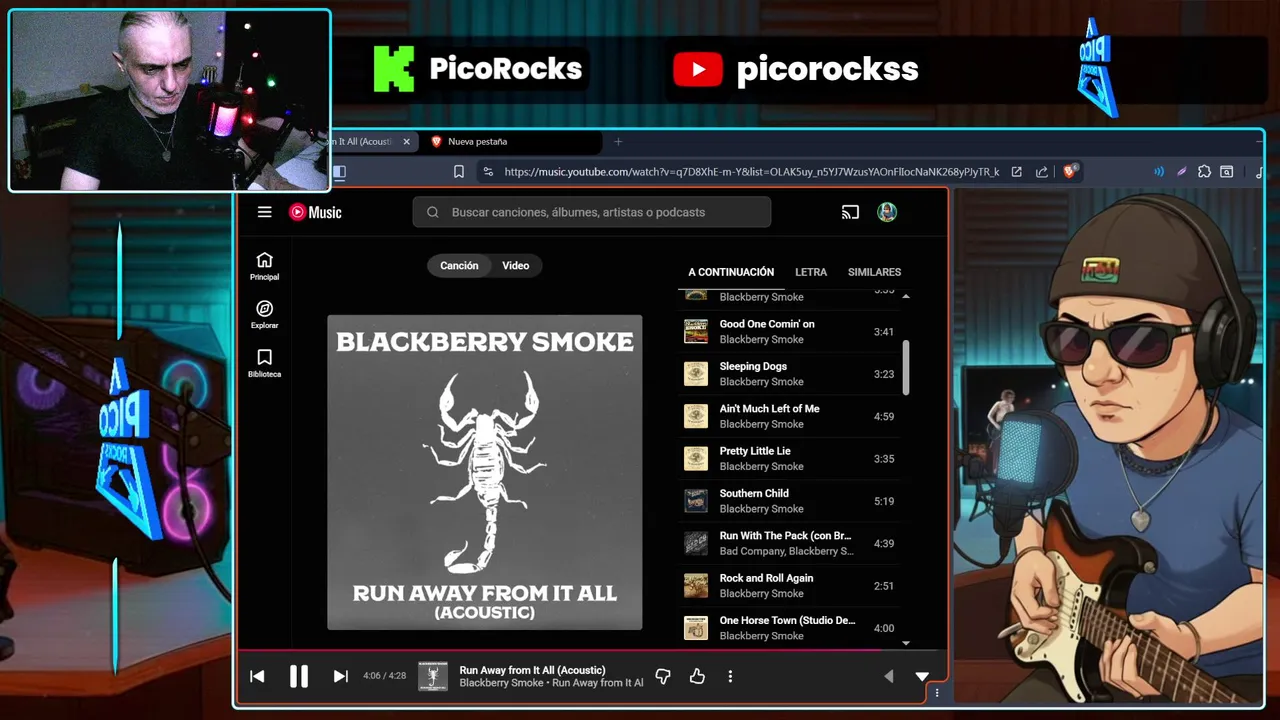The height and width of the screenshot is (720, 1280).
Task: Click the open-in-app icon in address bar
Action: pos(1016,172)
